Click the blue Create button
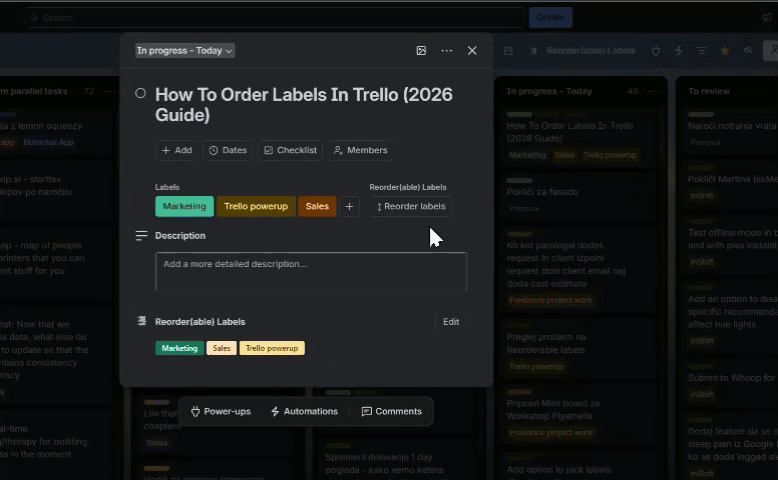 (550, 18)
